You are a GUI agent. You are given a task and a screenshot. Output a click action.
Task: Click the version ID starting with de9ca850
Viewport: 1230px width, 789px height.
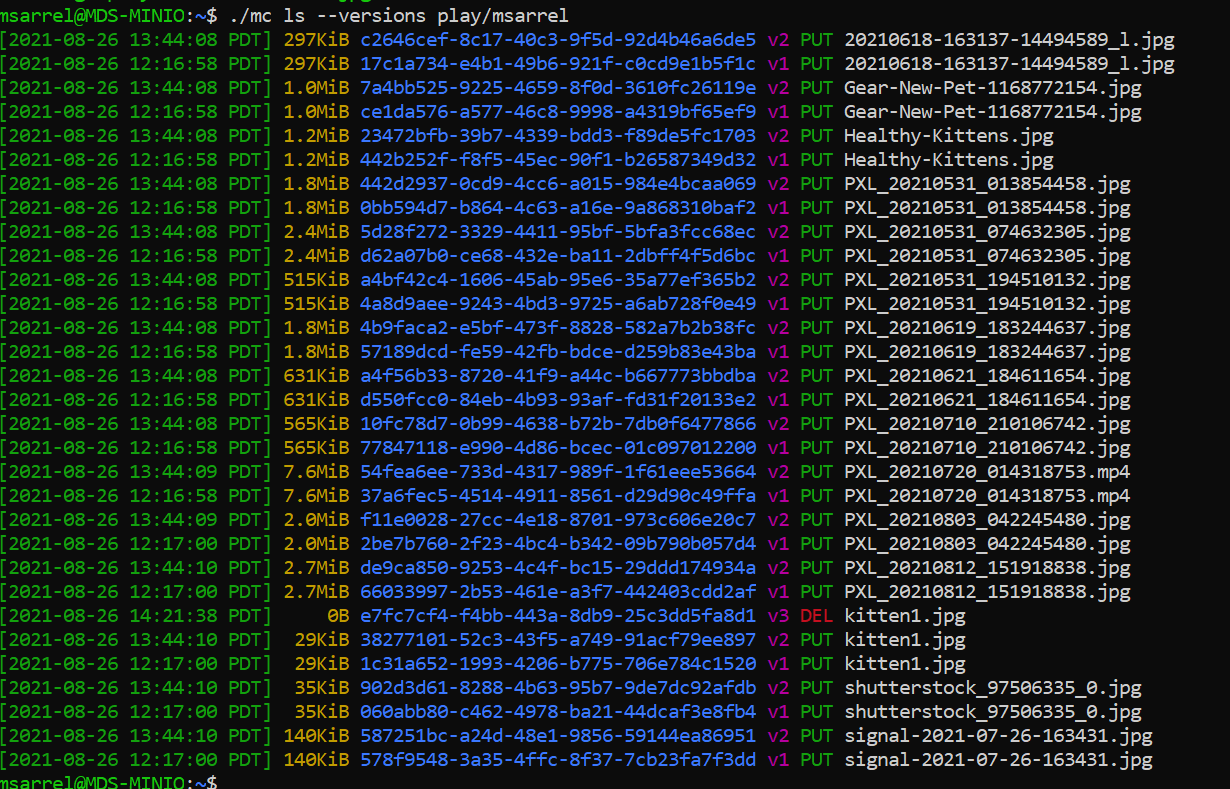click(558, 568)
